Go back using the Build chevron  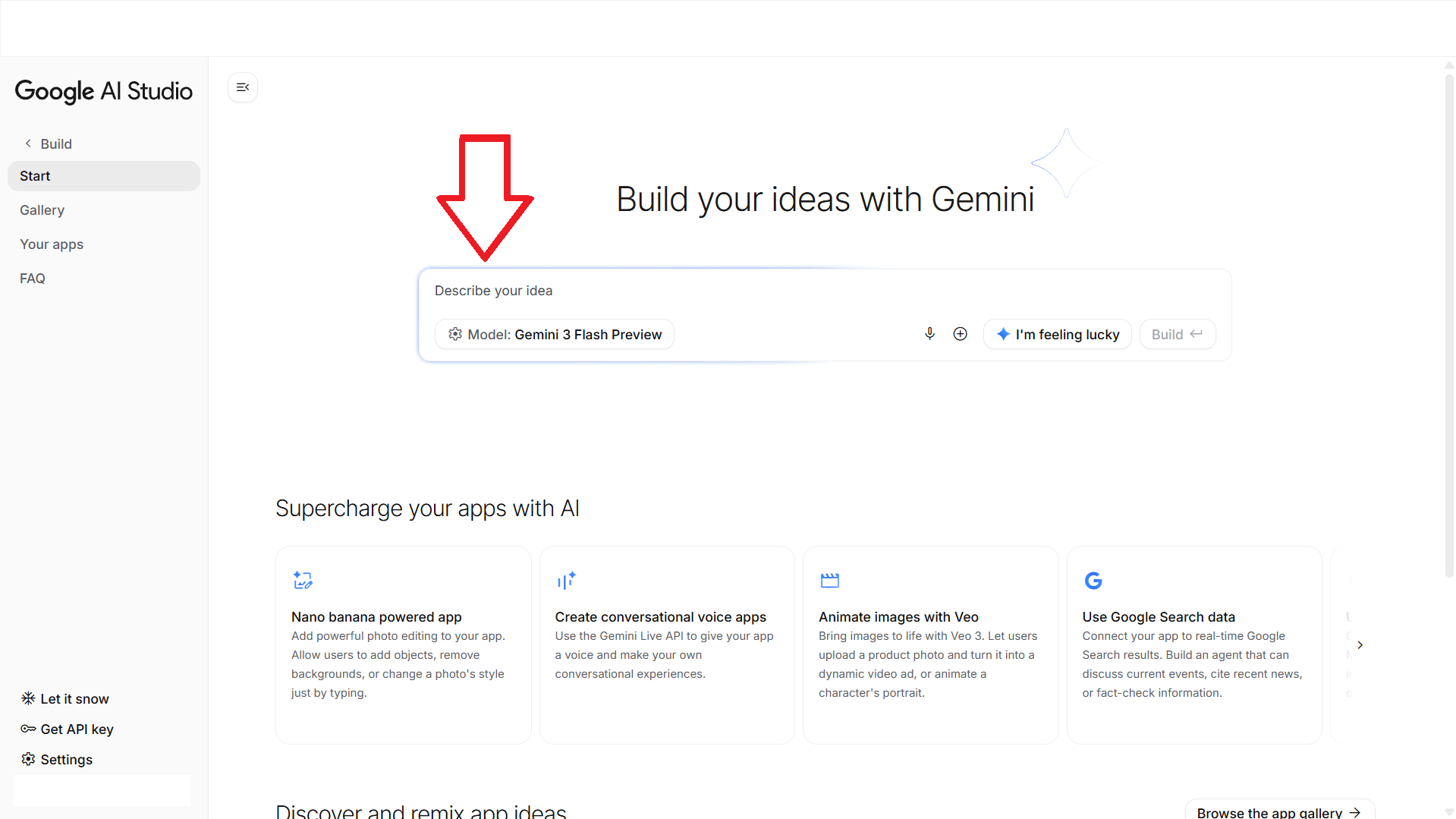click(x=28, y=143)
